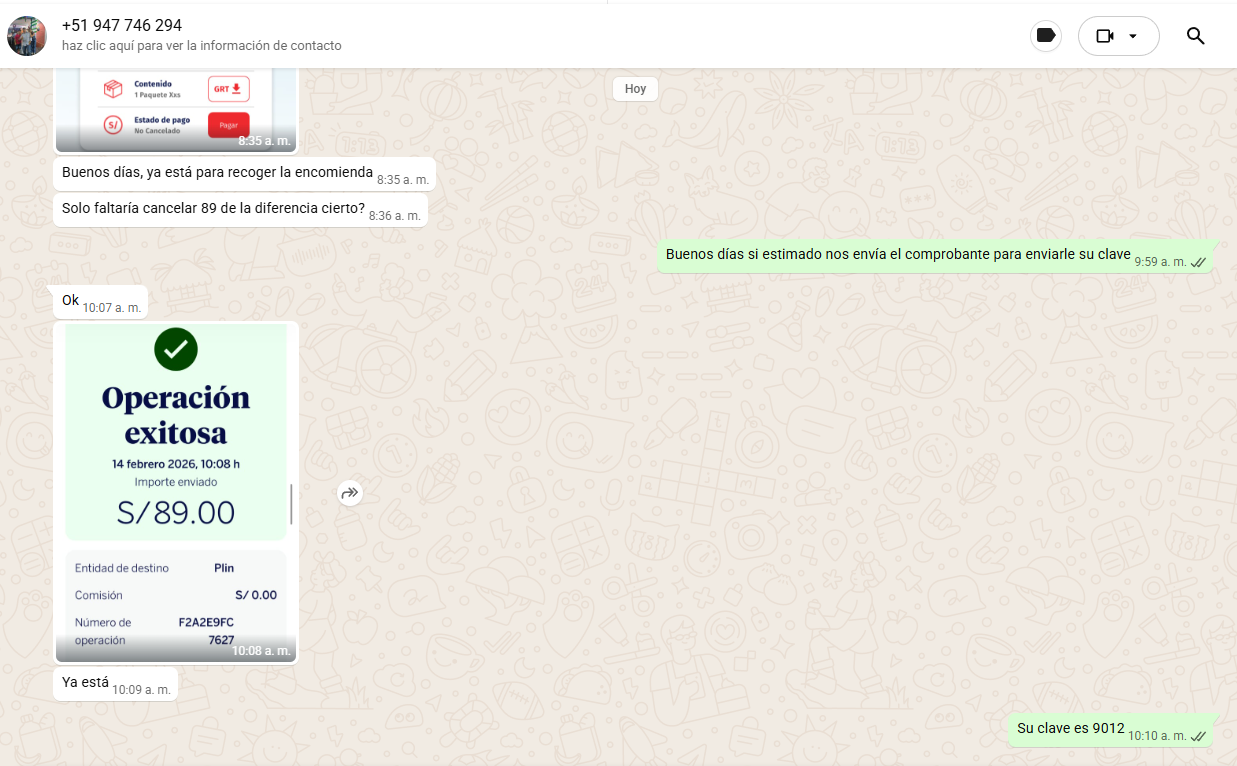Start a video call with camera icon
The image size is (1237, 766).
pyautogui.click(x=1104, y=36)
